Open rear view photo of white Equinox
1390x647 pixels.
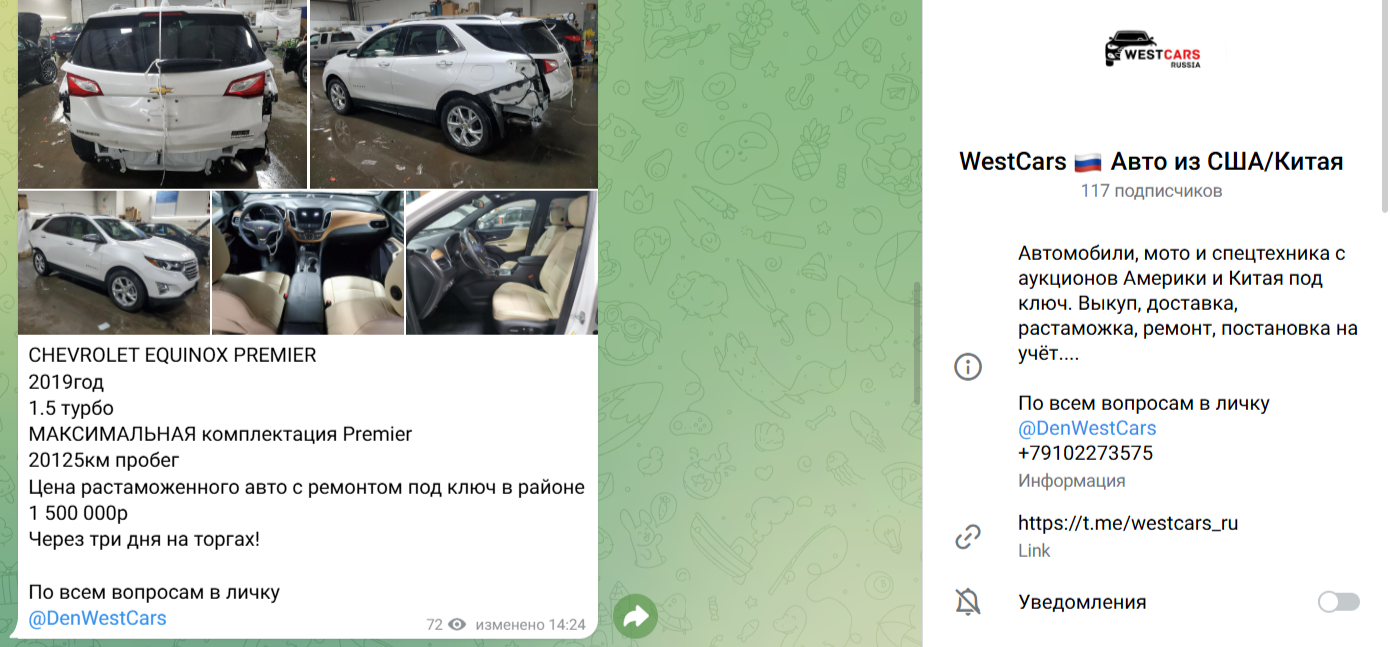162,94
